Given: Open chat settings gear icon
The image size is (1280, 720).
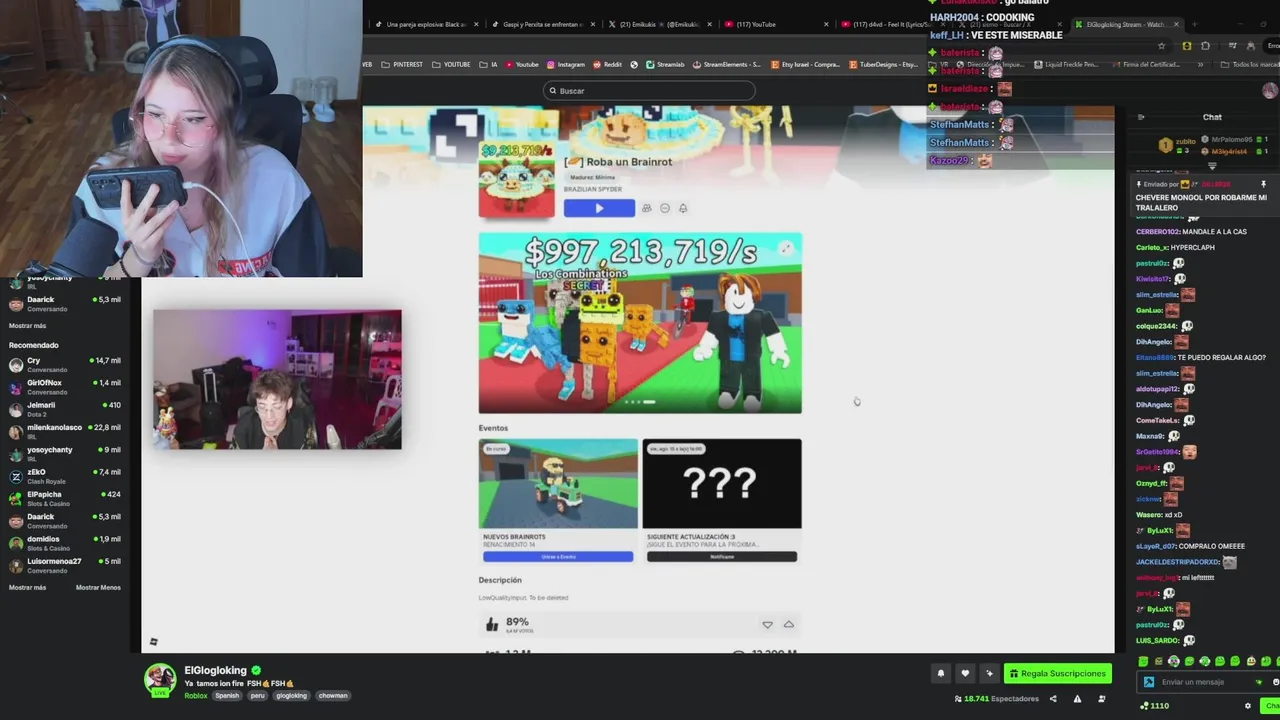Looking at the screenshot, I should tap(1247, 706).
